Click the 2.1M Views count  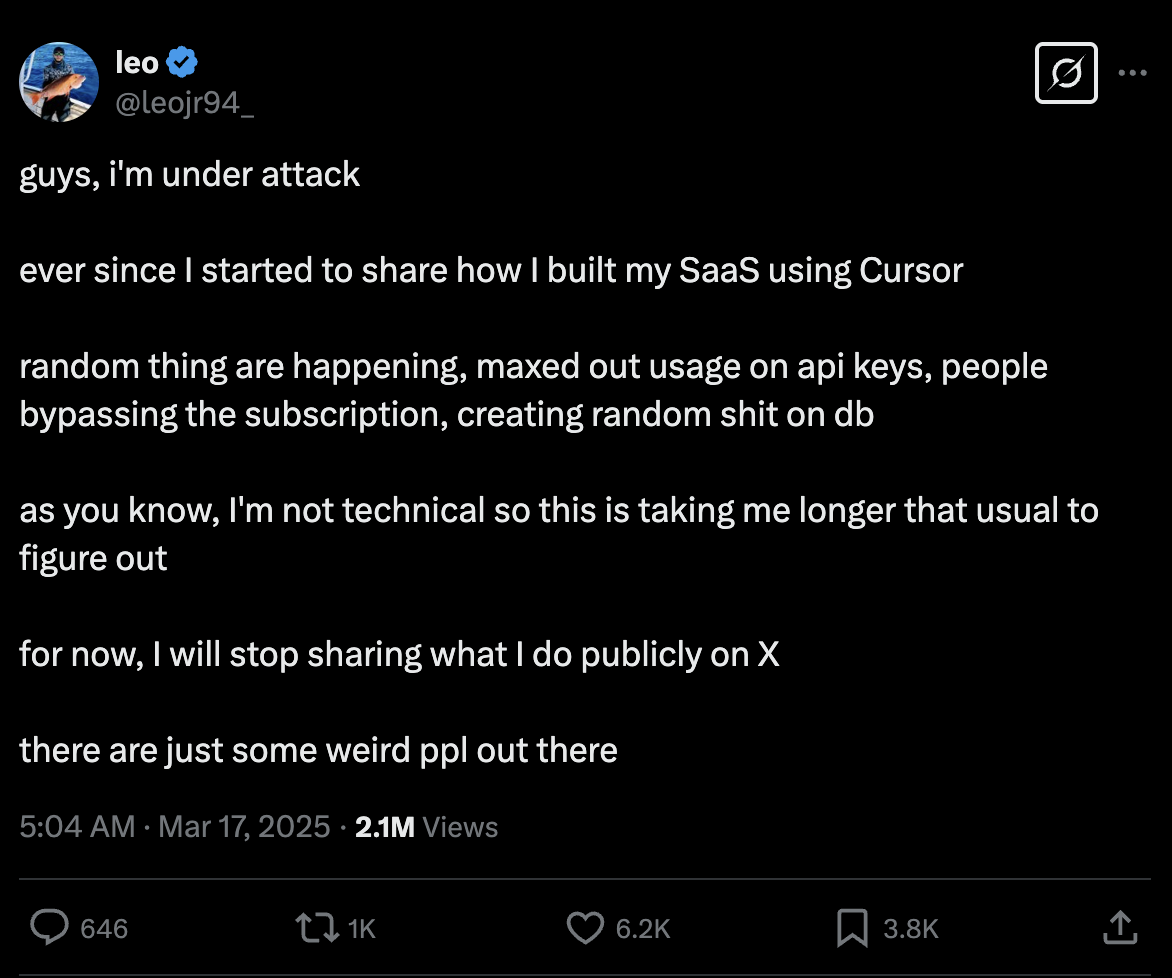[x=426, y=827]
